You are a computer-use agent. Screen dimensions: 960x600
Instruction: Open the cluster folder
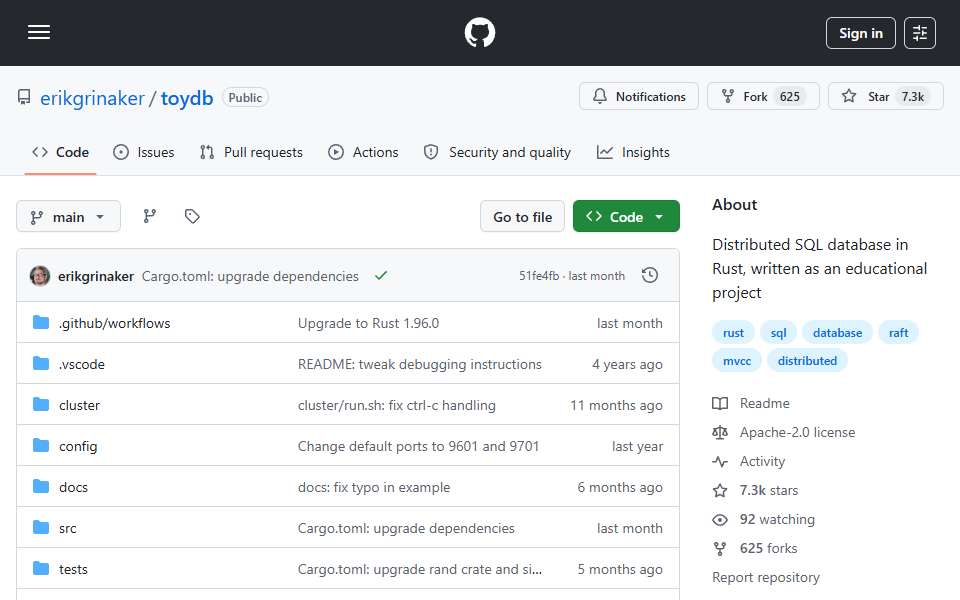coord(80,405)
